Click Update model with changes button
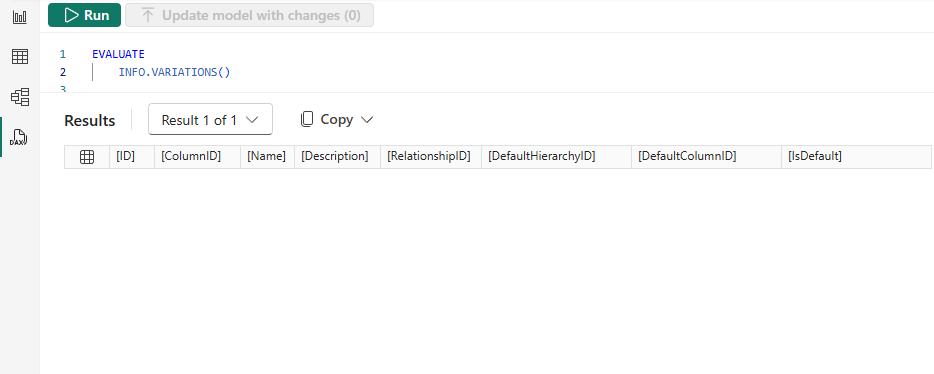Screen dimensions: 934x374 coord(250,15)
